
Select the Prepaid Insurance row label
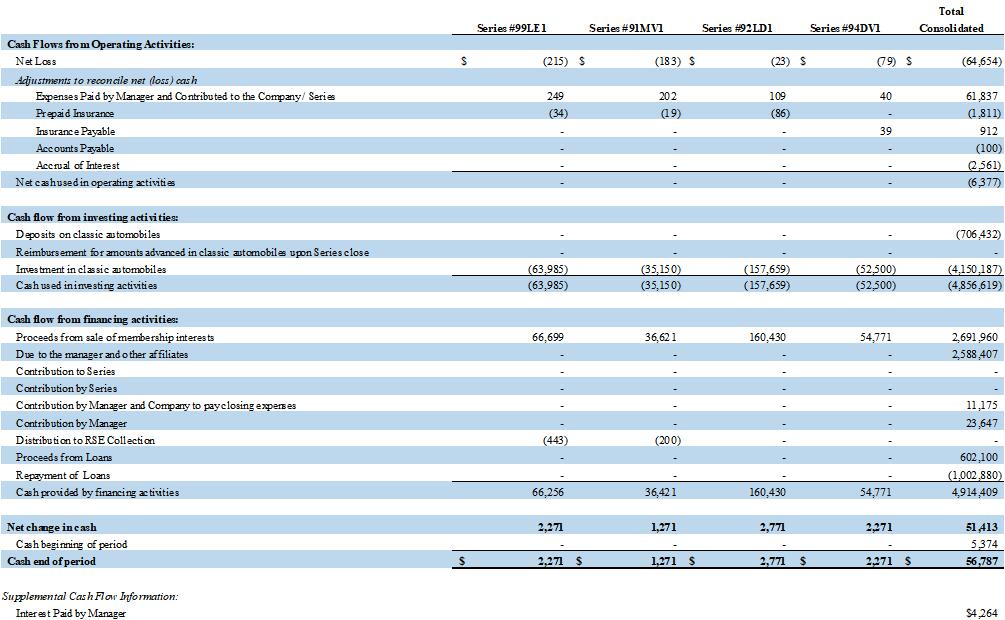pyautogui.click(x=75, y=113)
